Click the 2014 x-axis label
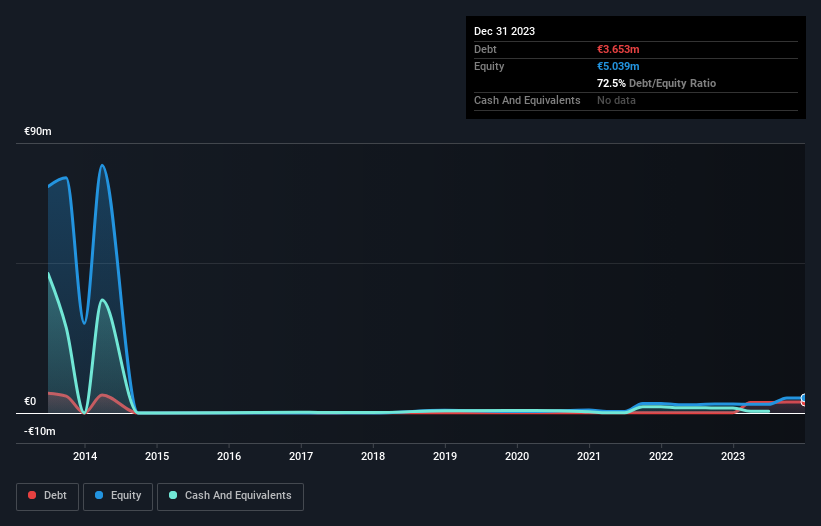This screenshot has height=526, width=821. (85, 456)
